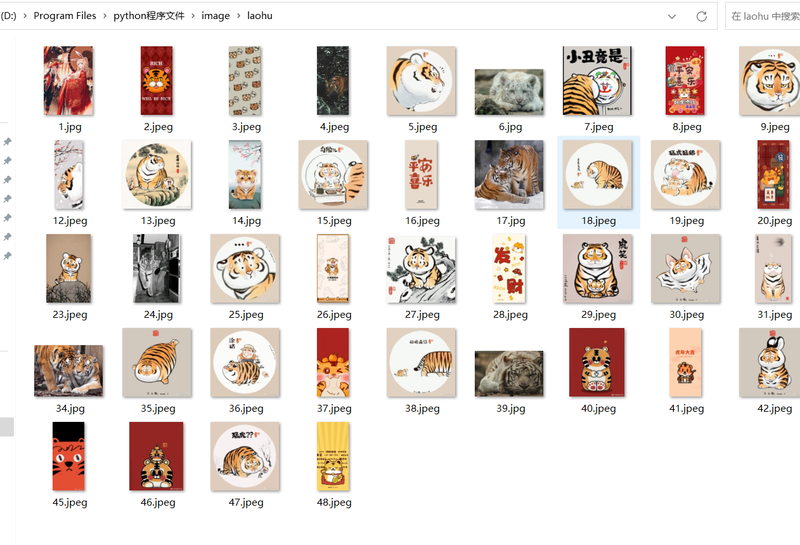Click the file name label 24.jpg
The width and height of the screenshot is (800, 545).
(158, 314)
